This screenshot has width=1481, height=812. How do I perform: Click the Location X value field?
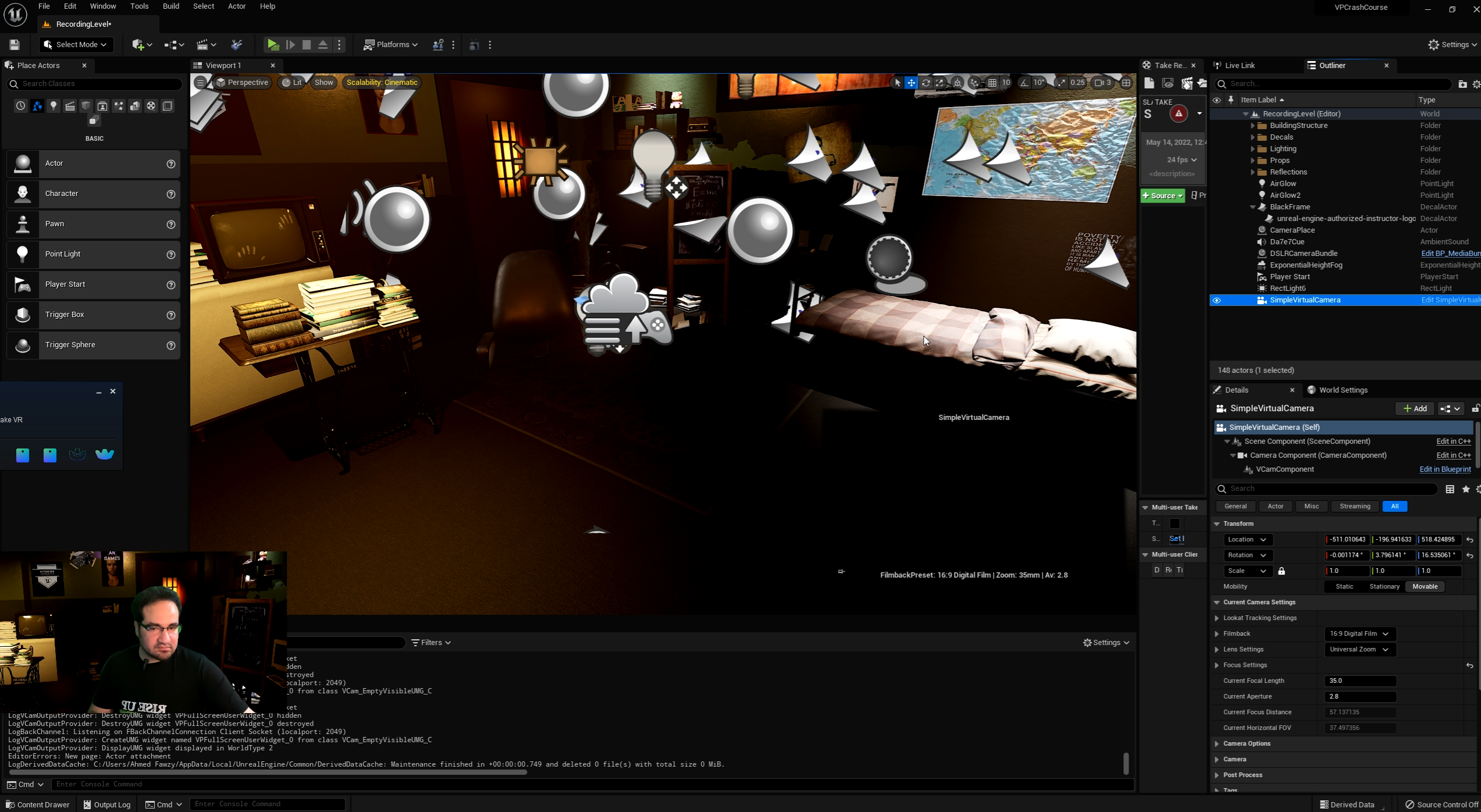tap(1347, 540)
